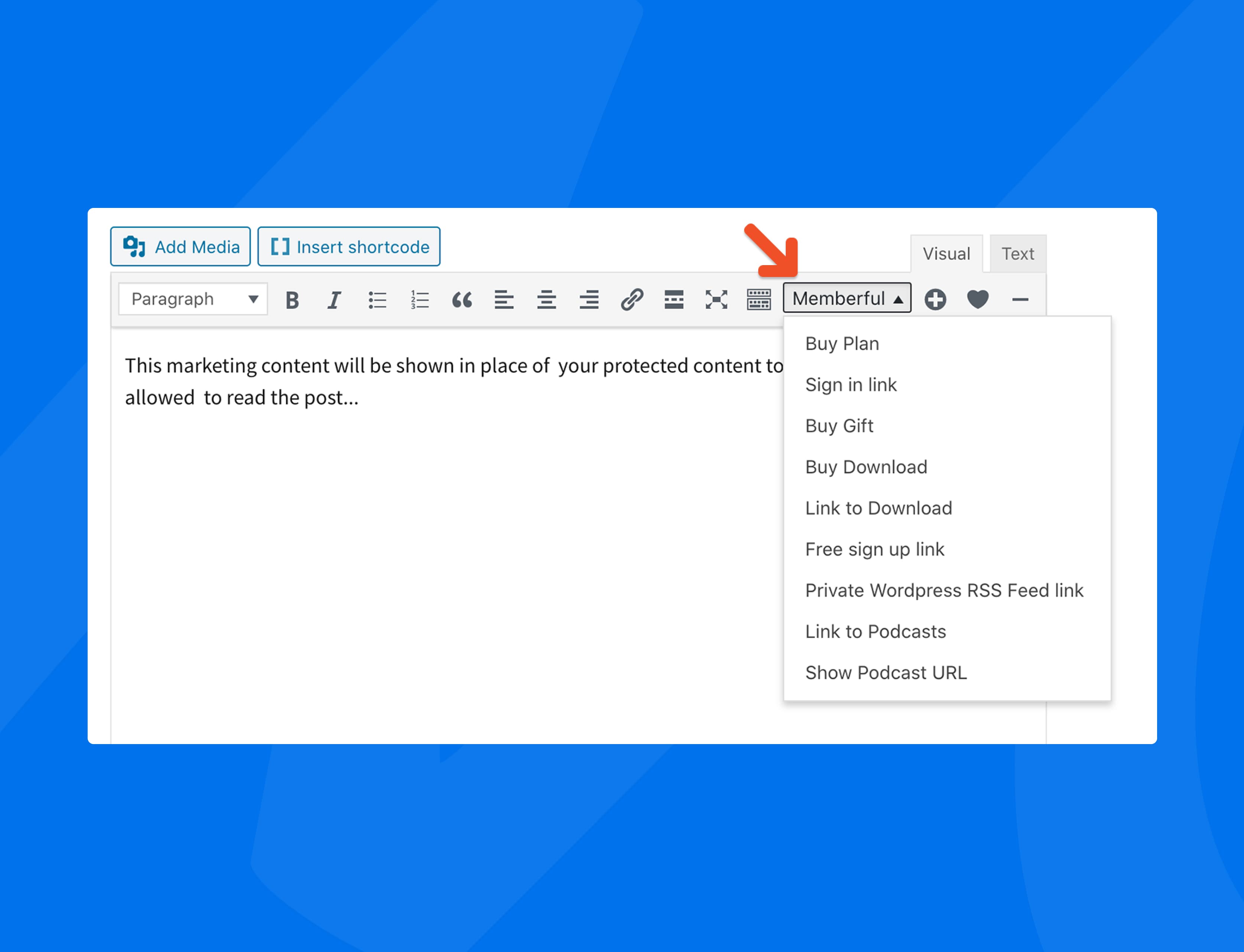Align text to the right
This screenshot has height=952, width=1244.
(589, 300)
